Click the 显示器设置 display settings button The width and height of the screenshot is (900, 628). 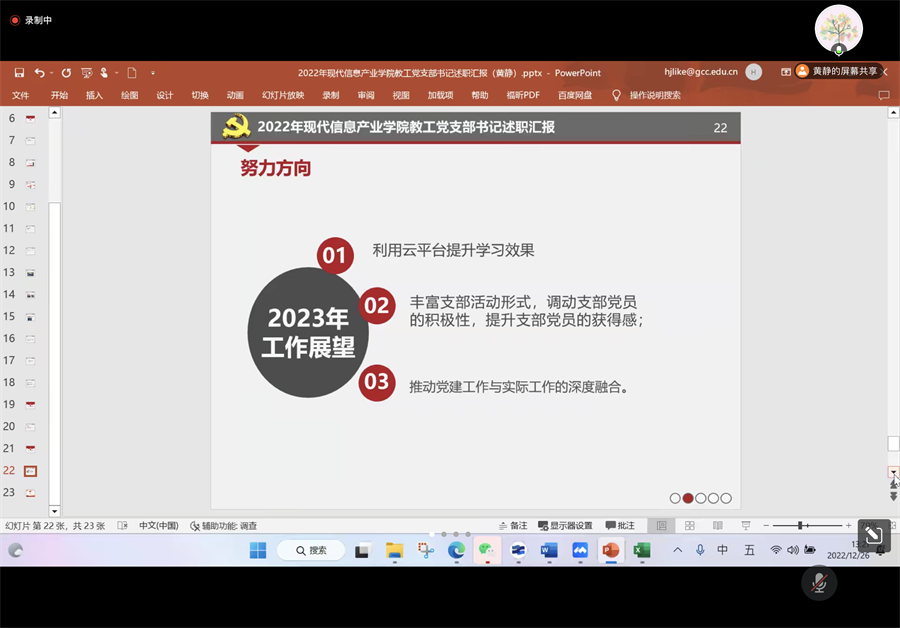[x=565, y=525]
